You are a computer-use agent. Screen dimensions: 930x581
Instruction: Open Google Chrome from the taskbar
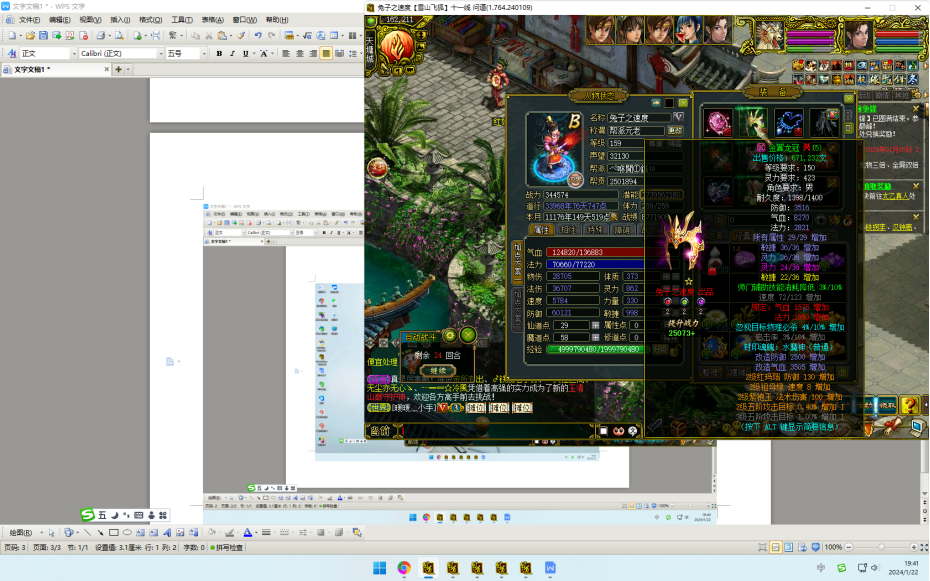point(404,568)
